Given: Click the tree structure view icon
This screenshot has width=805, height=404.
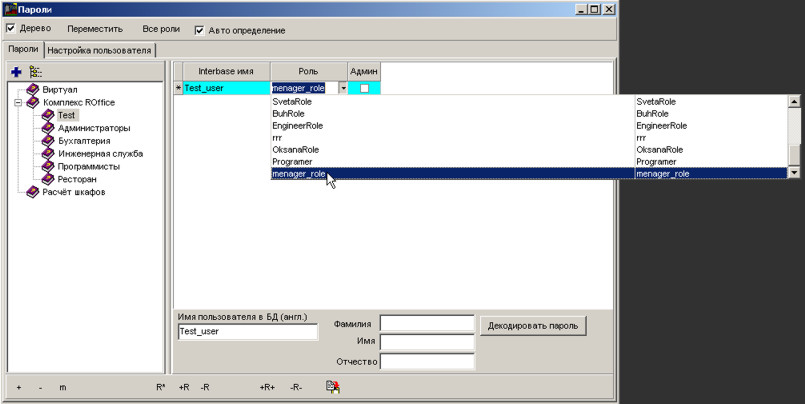Looking at the screenshot, I should 36,72.
